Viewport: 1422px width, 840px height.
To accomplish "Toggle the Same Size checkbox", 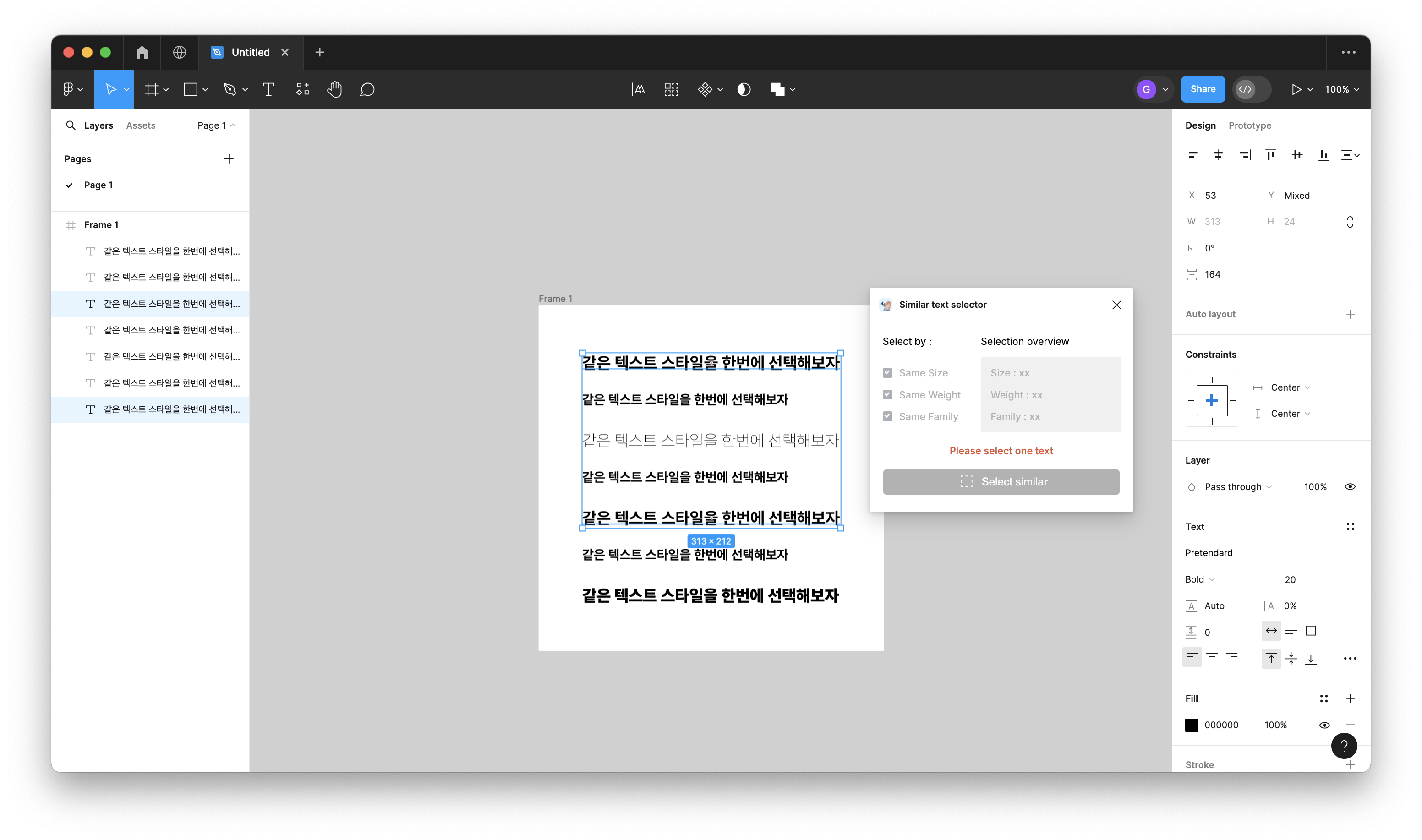I will (887, 373).
